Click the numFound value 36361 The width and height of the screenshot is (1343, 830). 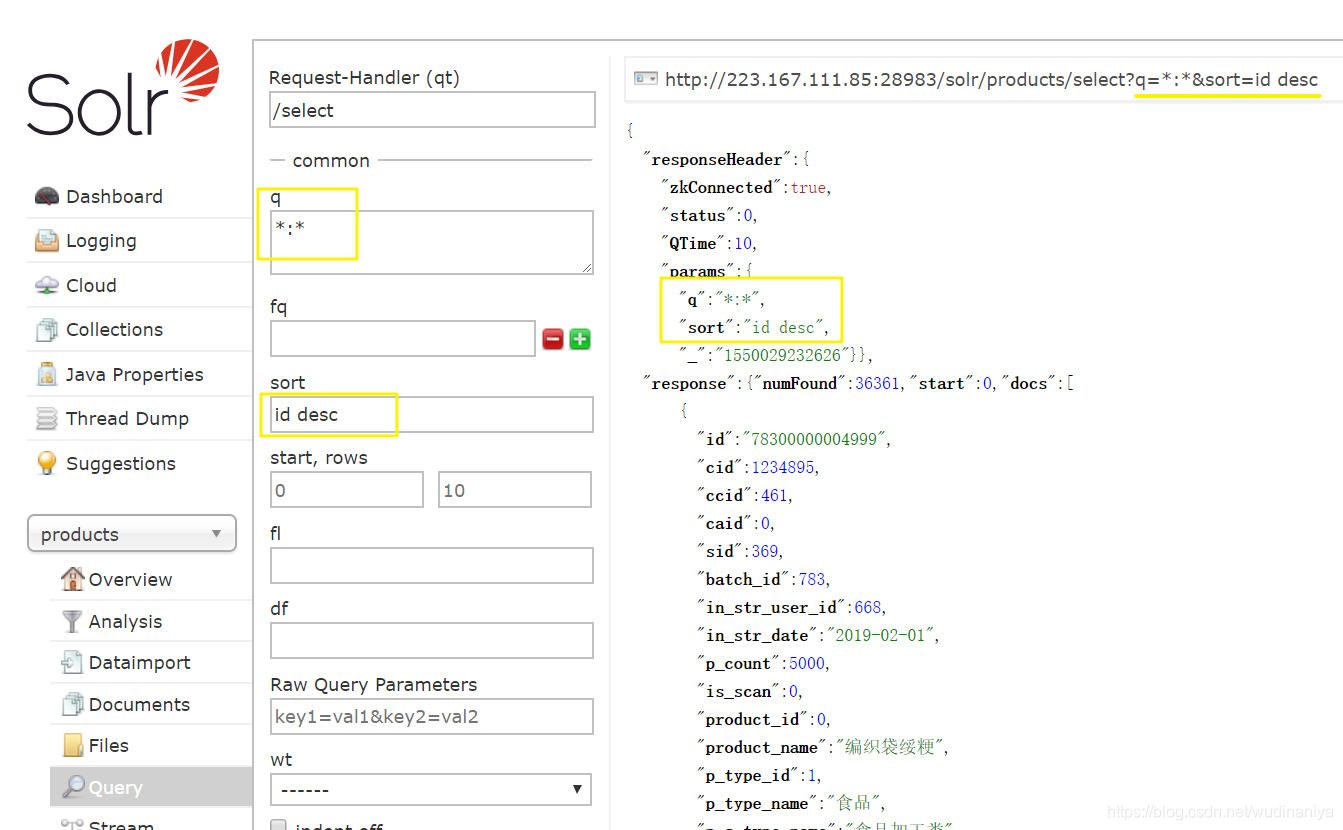(877, 383)
